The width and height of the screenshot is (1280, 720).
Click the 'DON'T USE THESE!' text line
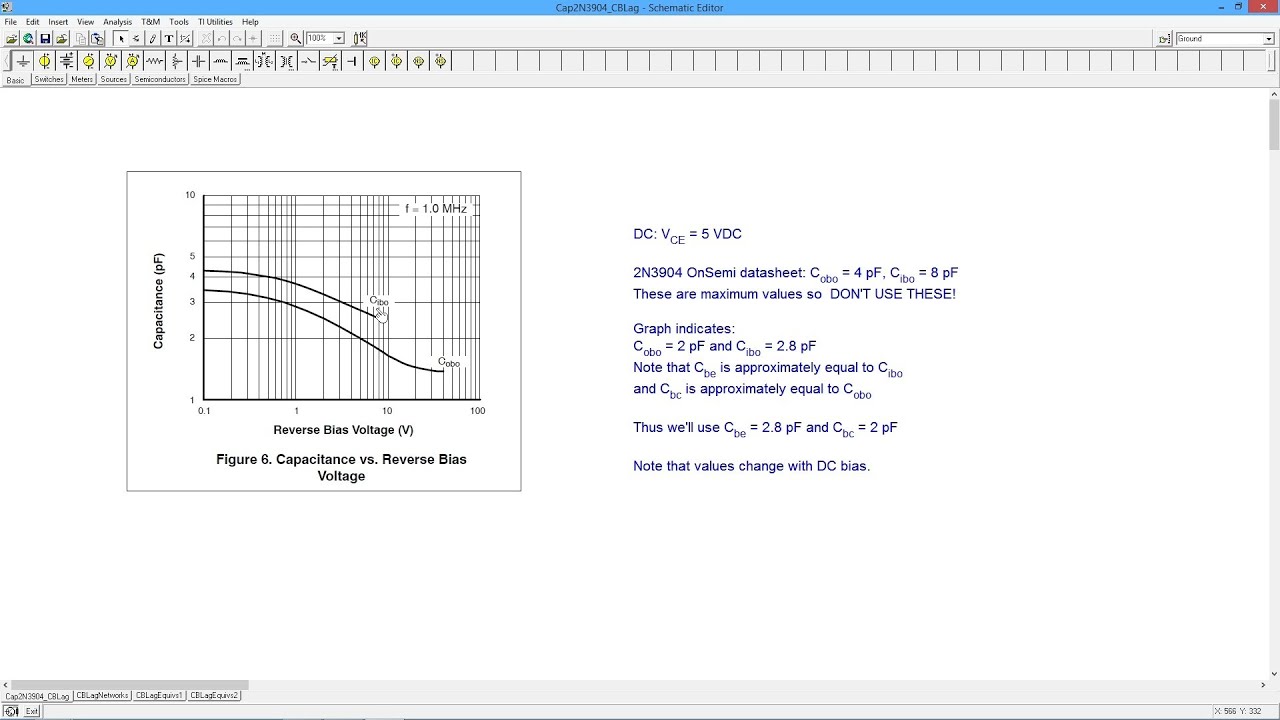click(794, 294)
